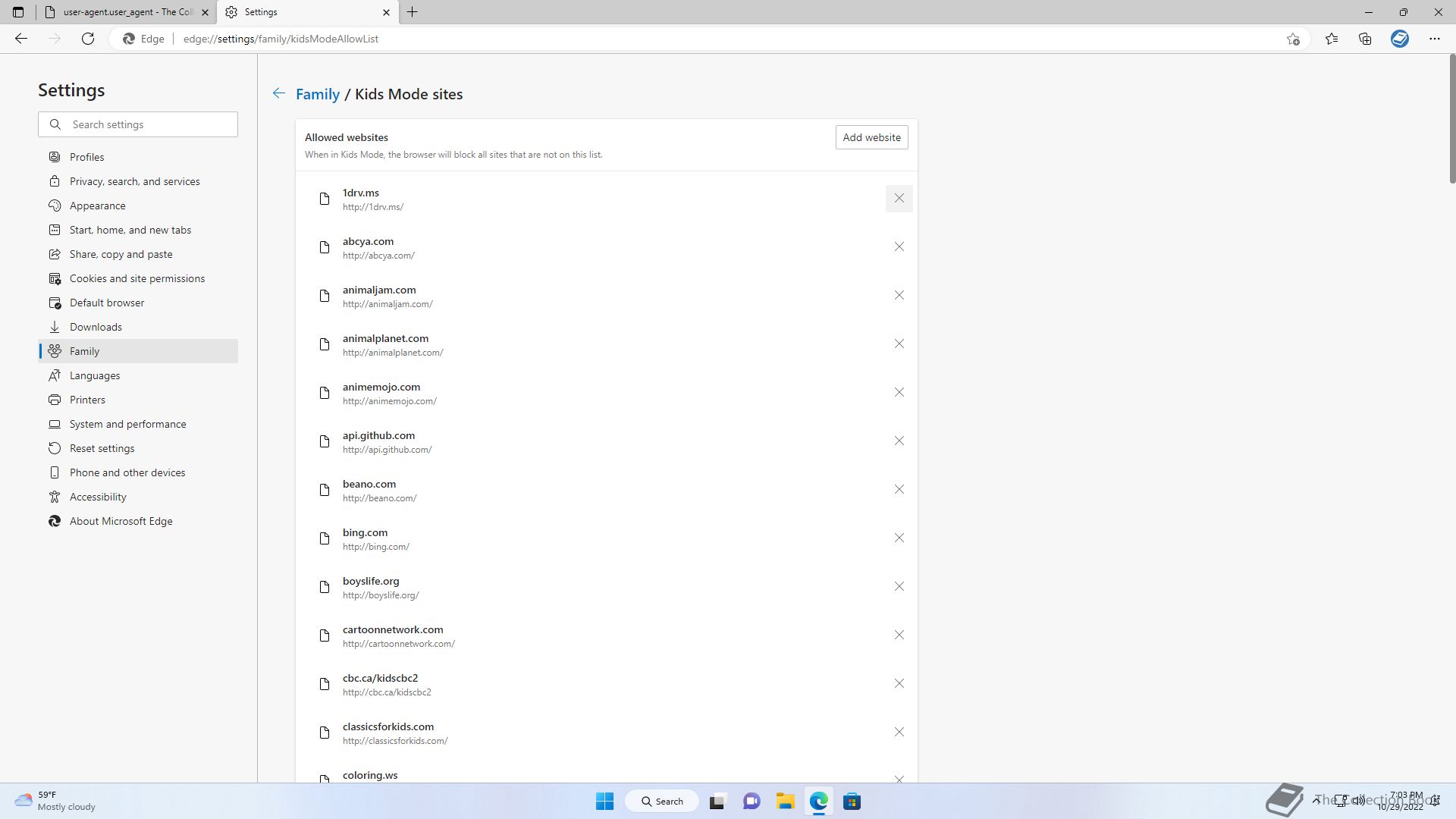The image size is (1456, 819).
Task: Click the Edge icon on taskbar
Action: click(818, 801)
